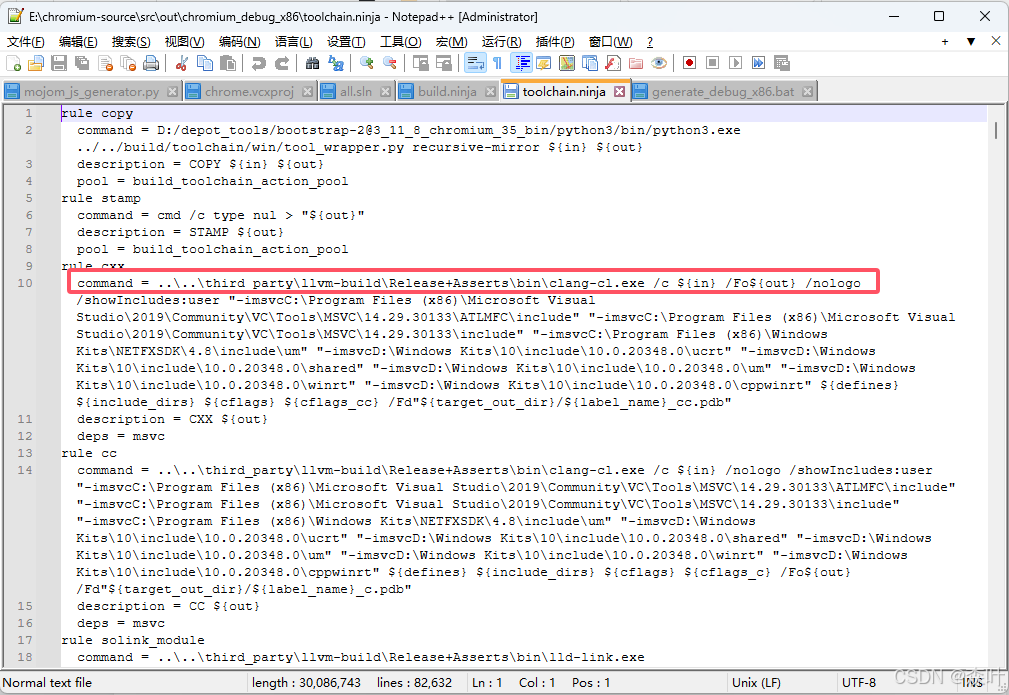1009x695 pixels.
Task: Click Save recorded macro icon
Action: [x=782, y=63]
